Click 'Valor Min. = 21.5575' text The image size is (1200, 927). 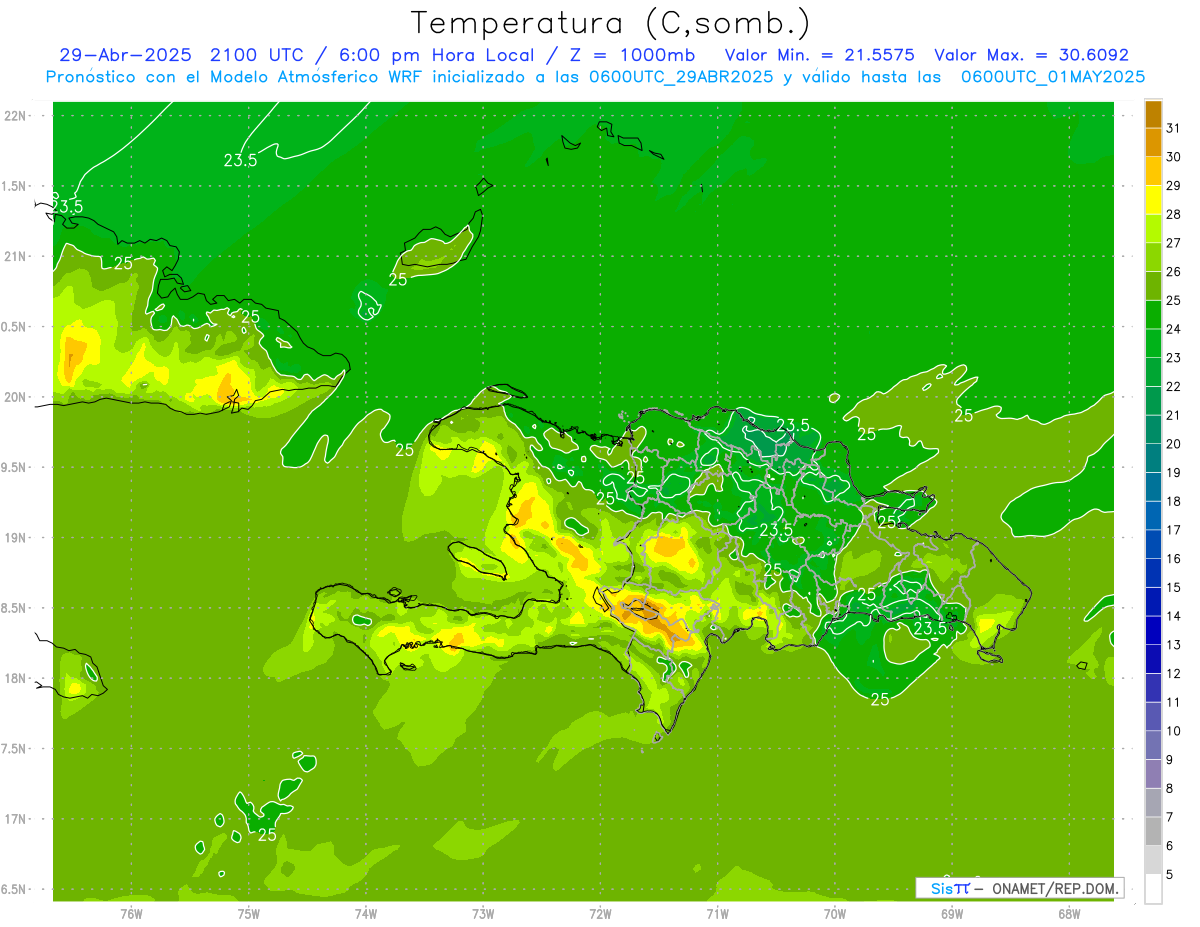[819, 55]
